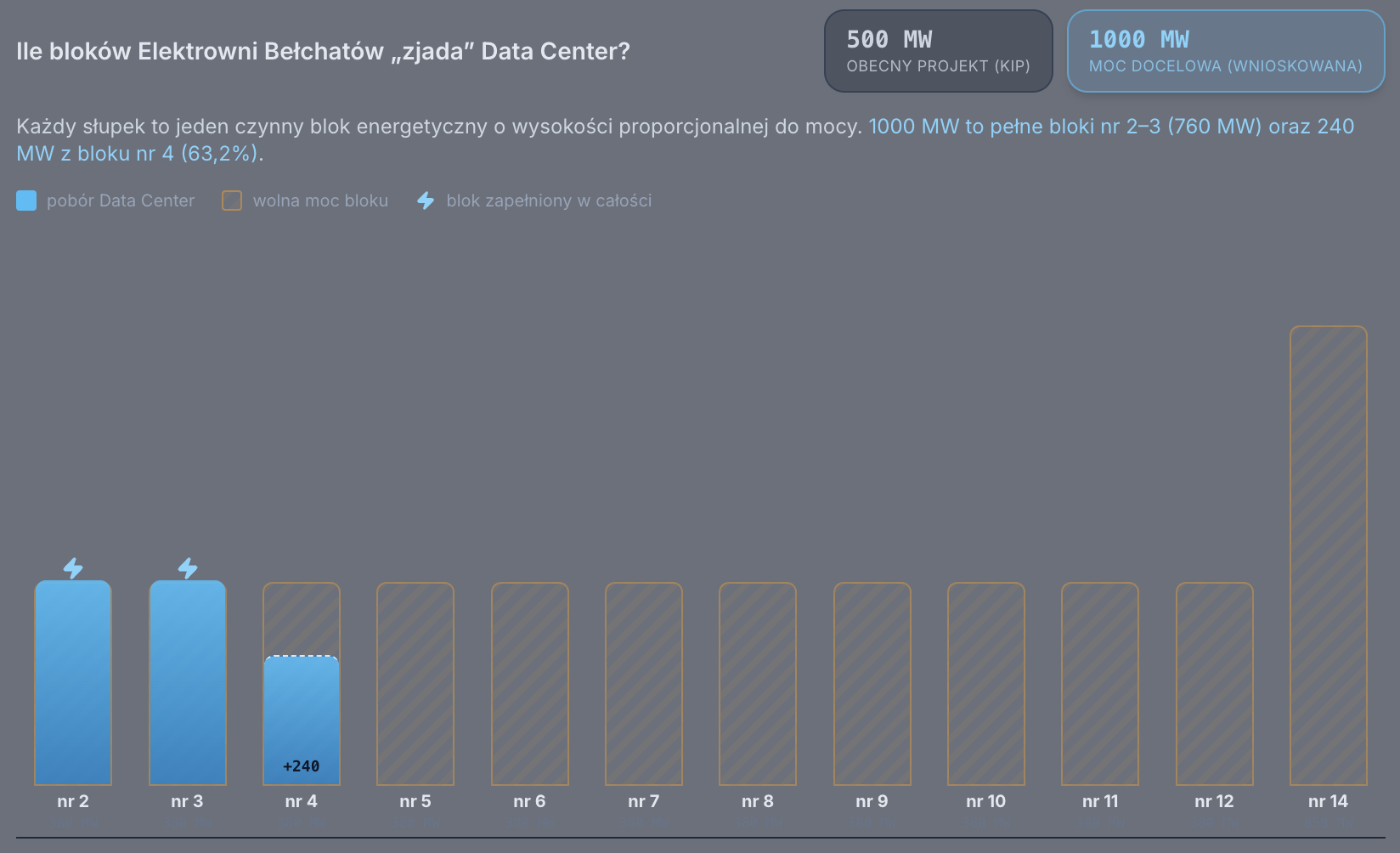Click the hatched bar for block nr 9
The image size is (1400, 853).
pos(872,684)
